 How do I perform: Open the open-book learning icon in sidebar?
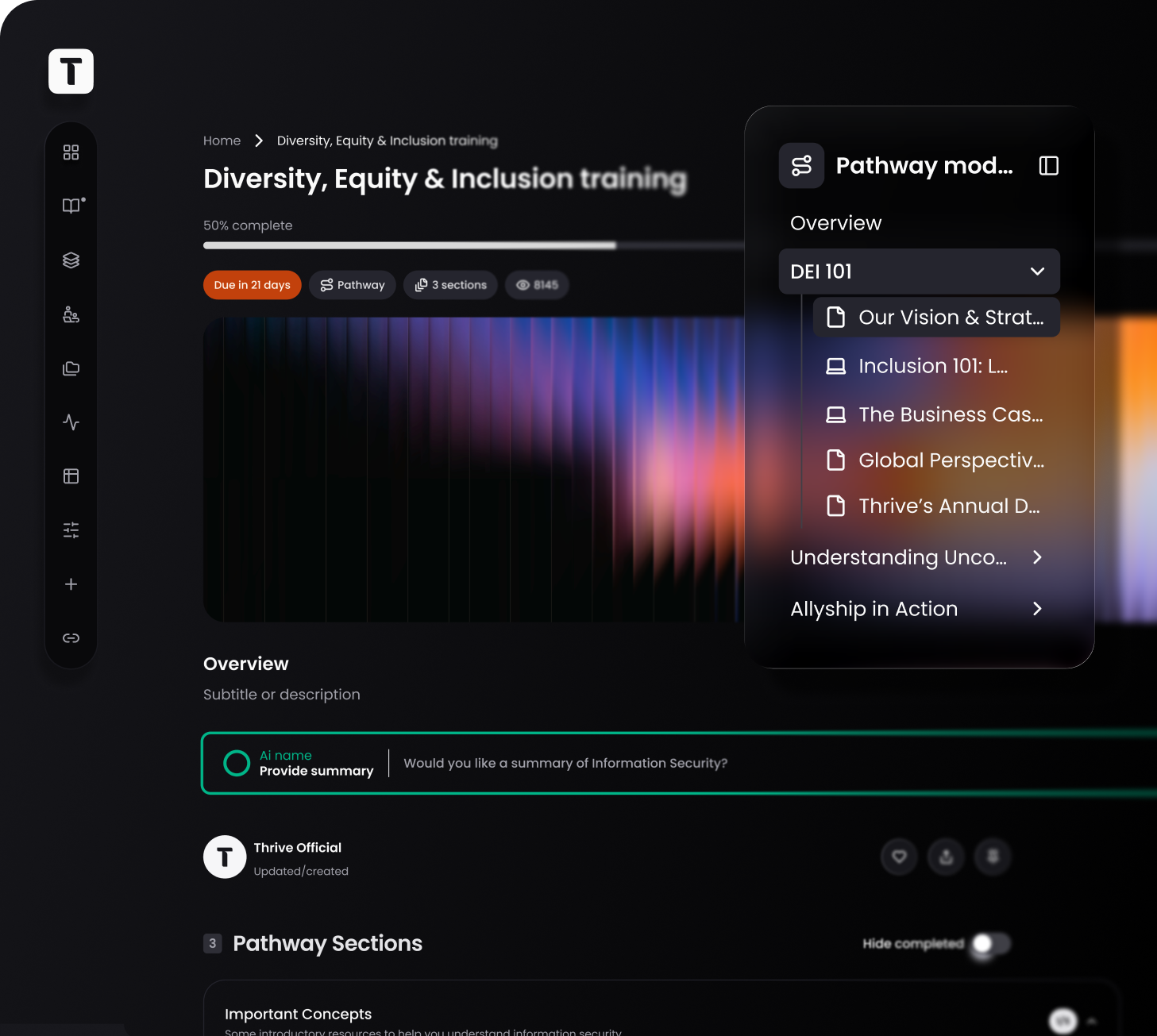coord(72,206)
